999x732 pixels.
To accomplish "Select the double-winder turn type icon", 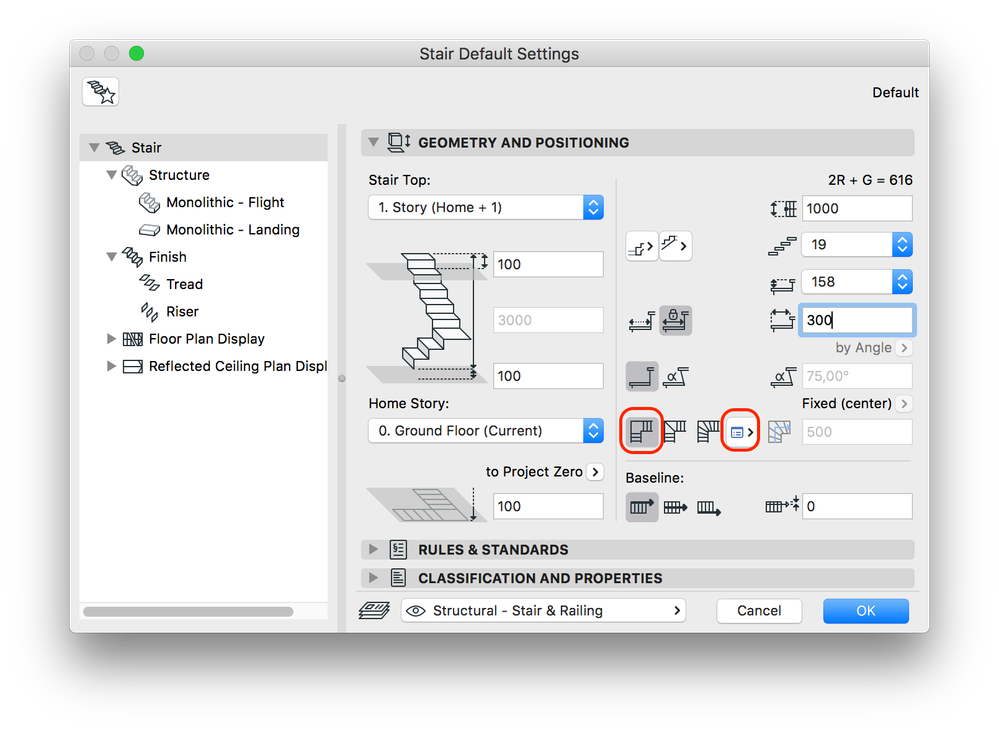I will click(x=708, y=431).
